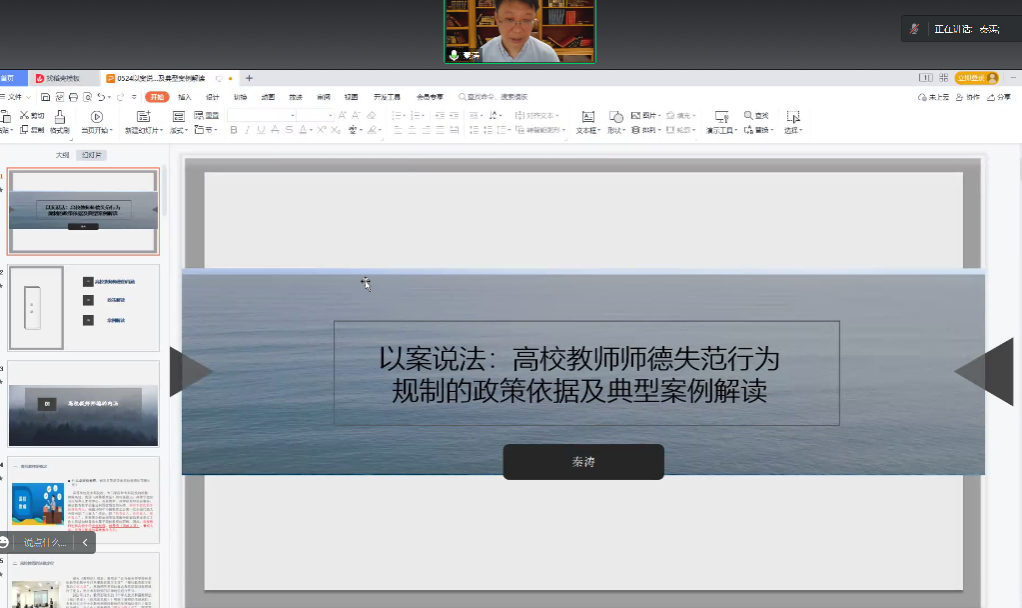Open the font name combo box
The width and height of the screenshot is (1022, 608).
tap(262, 116)
